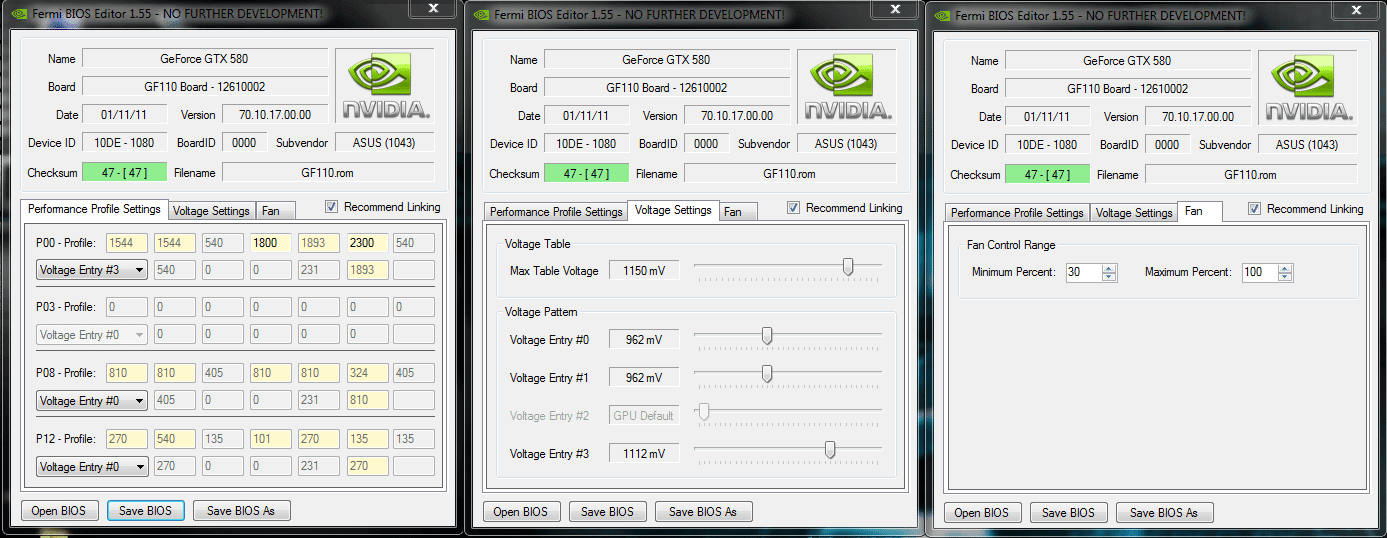Click Save BIOS As in the Performance Profile window
The height and width of the screenshot is (538, 1387).
(x=241, y=510)
